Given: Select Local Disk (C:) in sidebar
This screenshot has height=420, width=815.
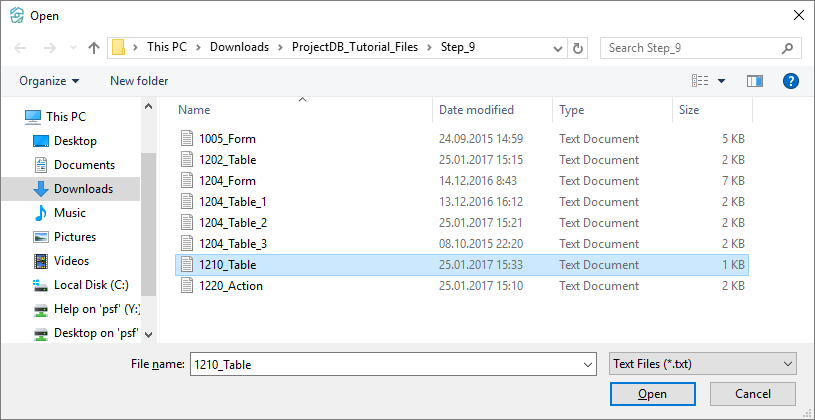Looking at the screenshot, I should tap(91, 285).
